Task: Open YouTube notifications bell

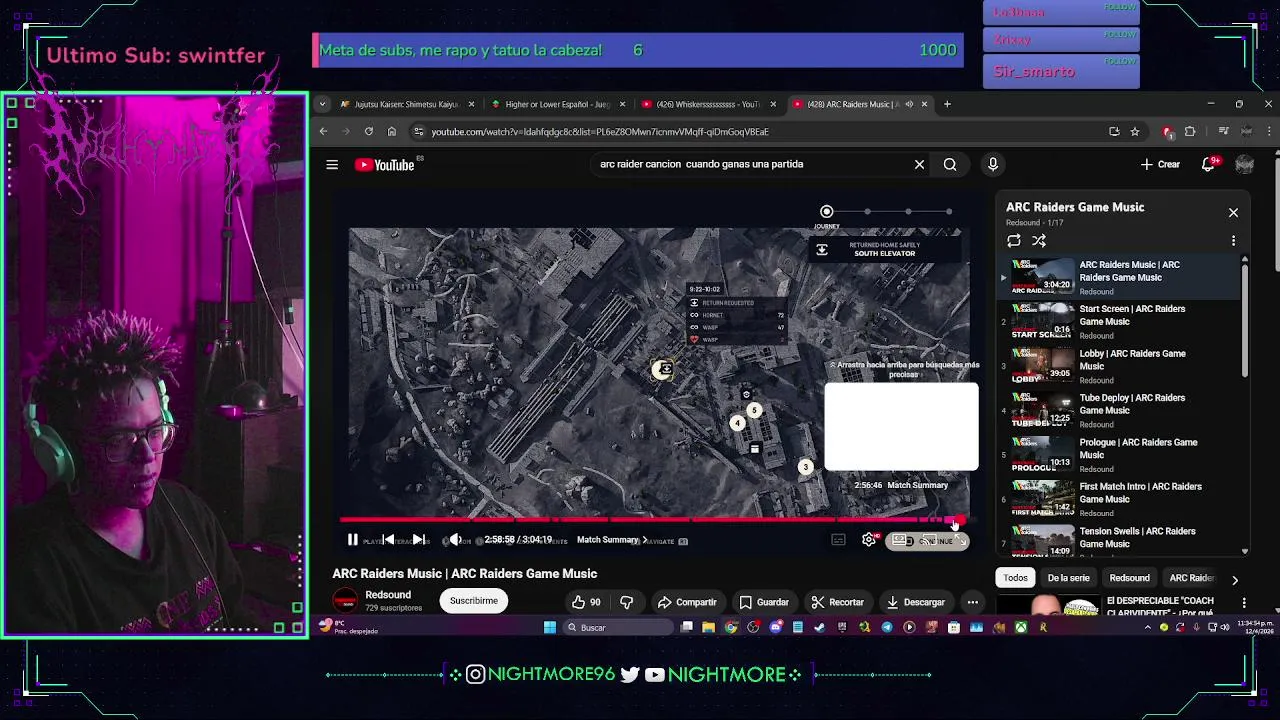Action: coord(1208,164)
